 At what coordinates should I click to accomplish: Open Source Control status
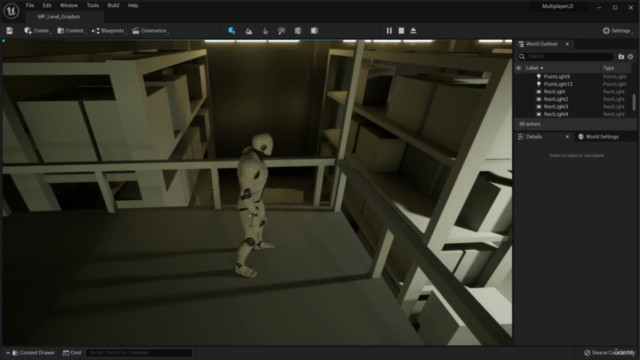coord(609,353)
